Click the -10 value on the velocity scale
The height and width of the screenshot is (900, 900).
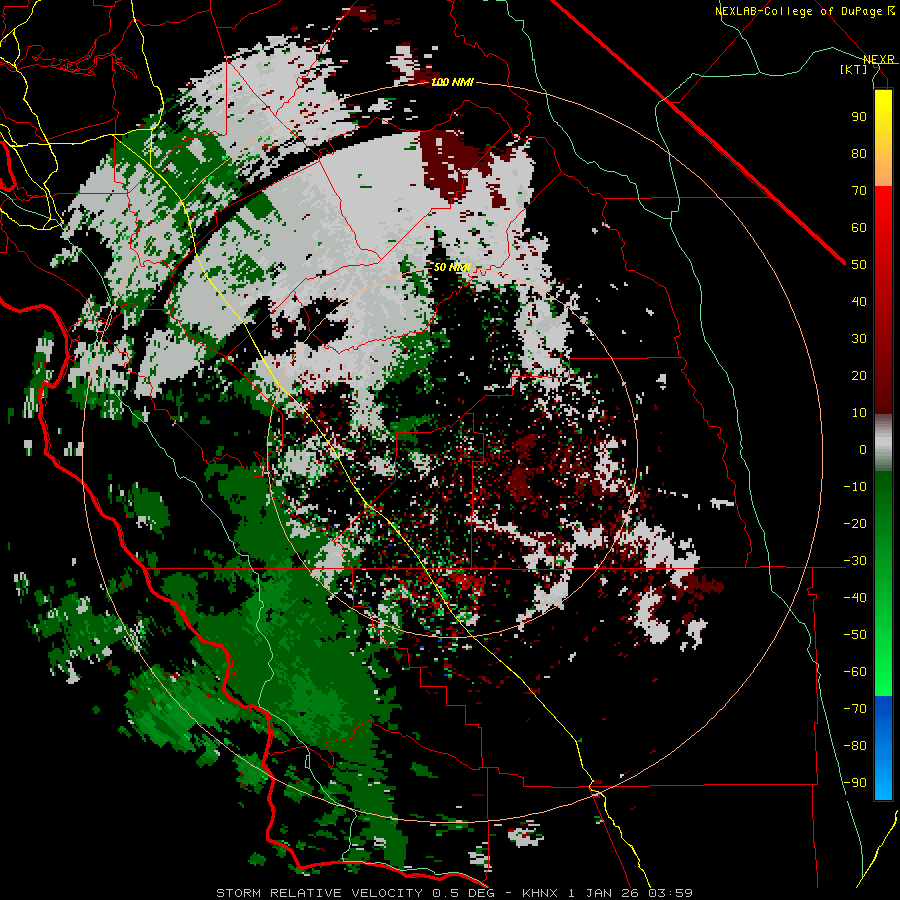(855, 487)
